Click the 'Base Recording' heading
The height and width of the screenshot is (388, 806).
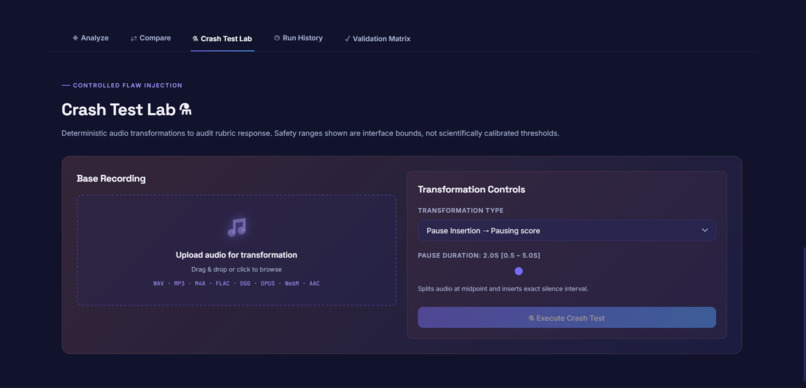click(111, 178)
